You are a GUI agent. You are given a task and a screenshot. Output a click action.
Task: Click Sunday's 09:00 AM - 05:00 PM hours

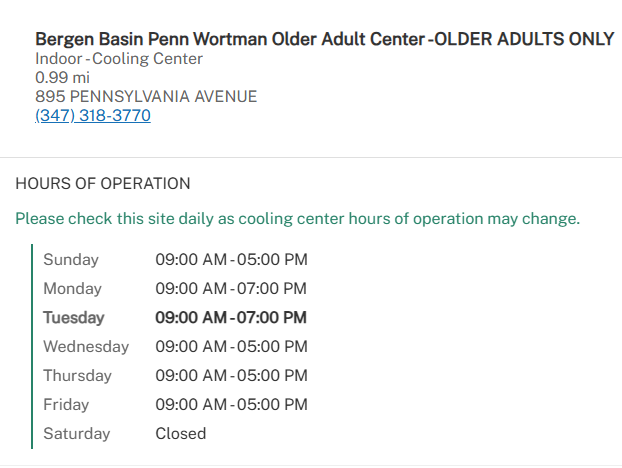point(231,260)
